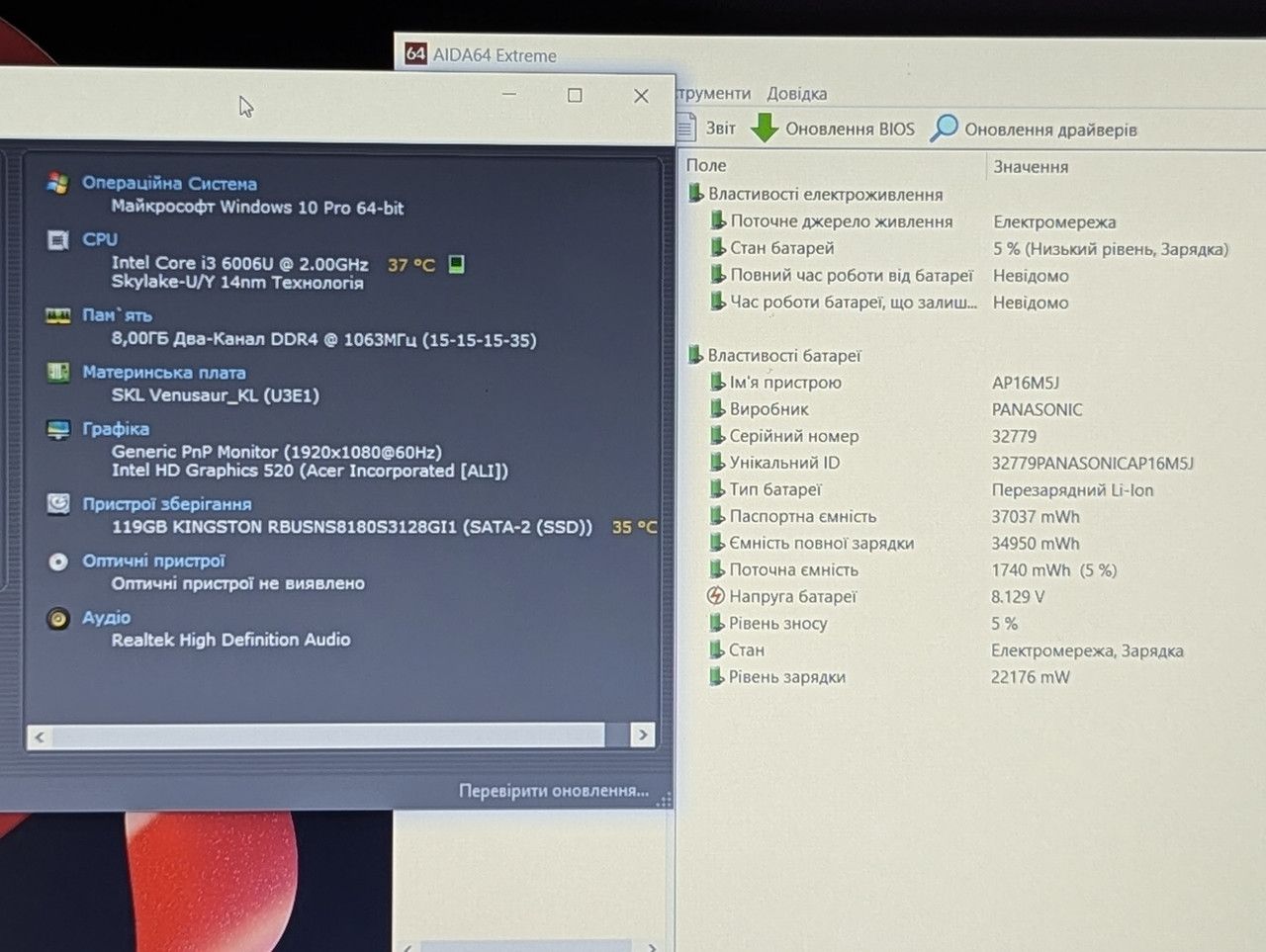Viewport: 1266px width, 952px height.
Task: Open the Довідка menu in AIDA64
Action: click(x=796, y=94)
